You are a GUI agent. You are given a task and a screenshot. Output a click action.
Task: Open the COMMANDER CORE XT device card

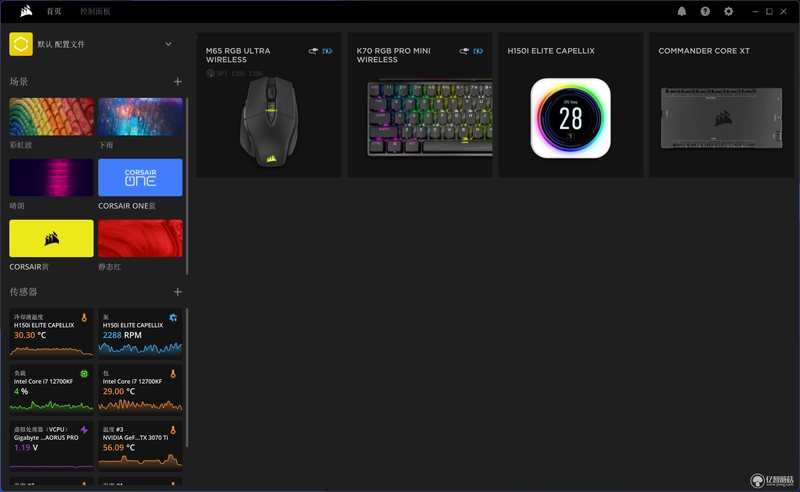(x=721, y=105)
